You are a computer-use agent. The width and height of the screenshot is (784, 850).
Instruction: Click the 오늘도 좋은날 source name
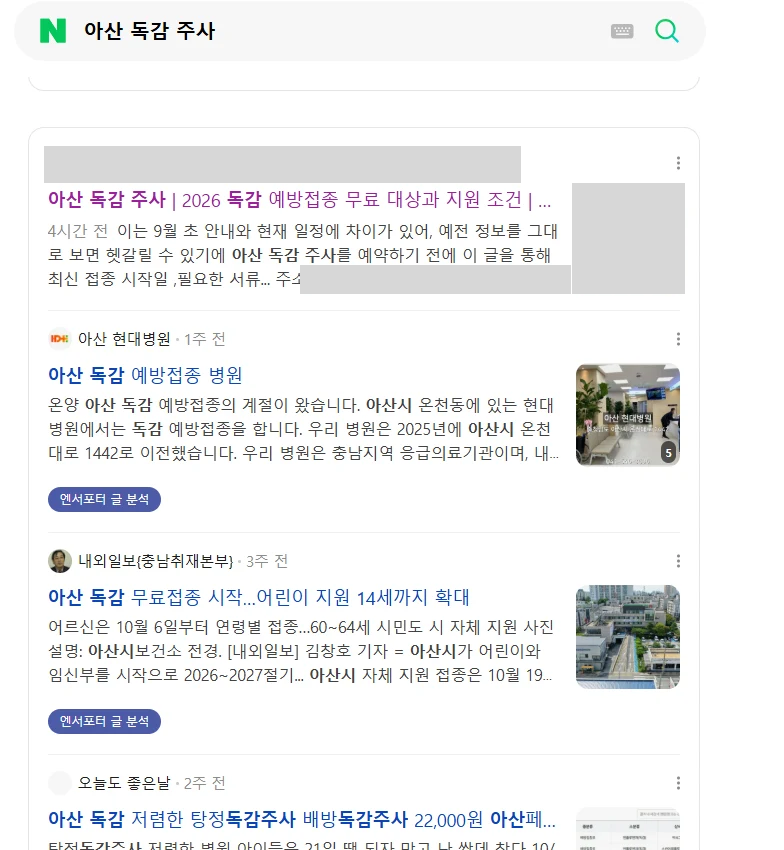pos(124,783)
